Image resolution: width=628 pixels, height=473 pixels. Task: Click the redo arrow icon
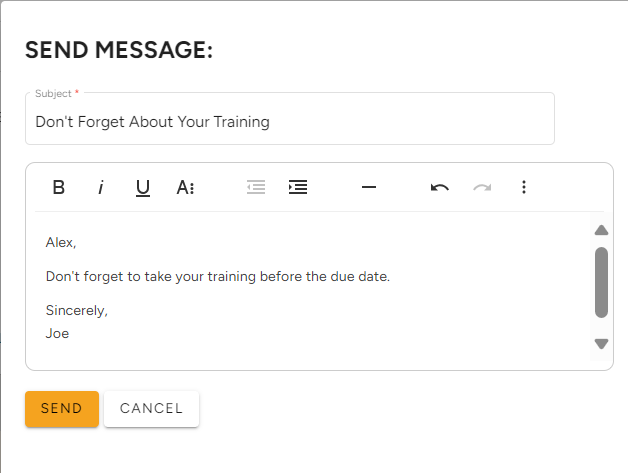point(482,187)
